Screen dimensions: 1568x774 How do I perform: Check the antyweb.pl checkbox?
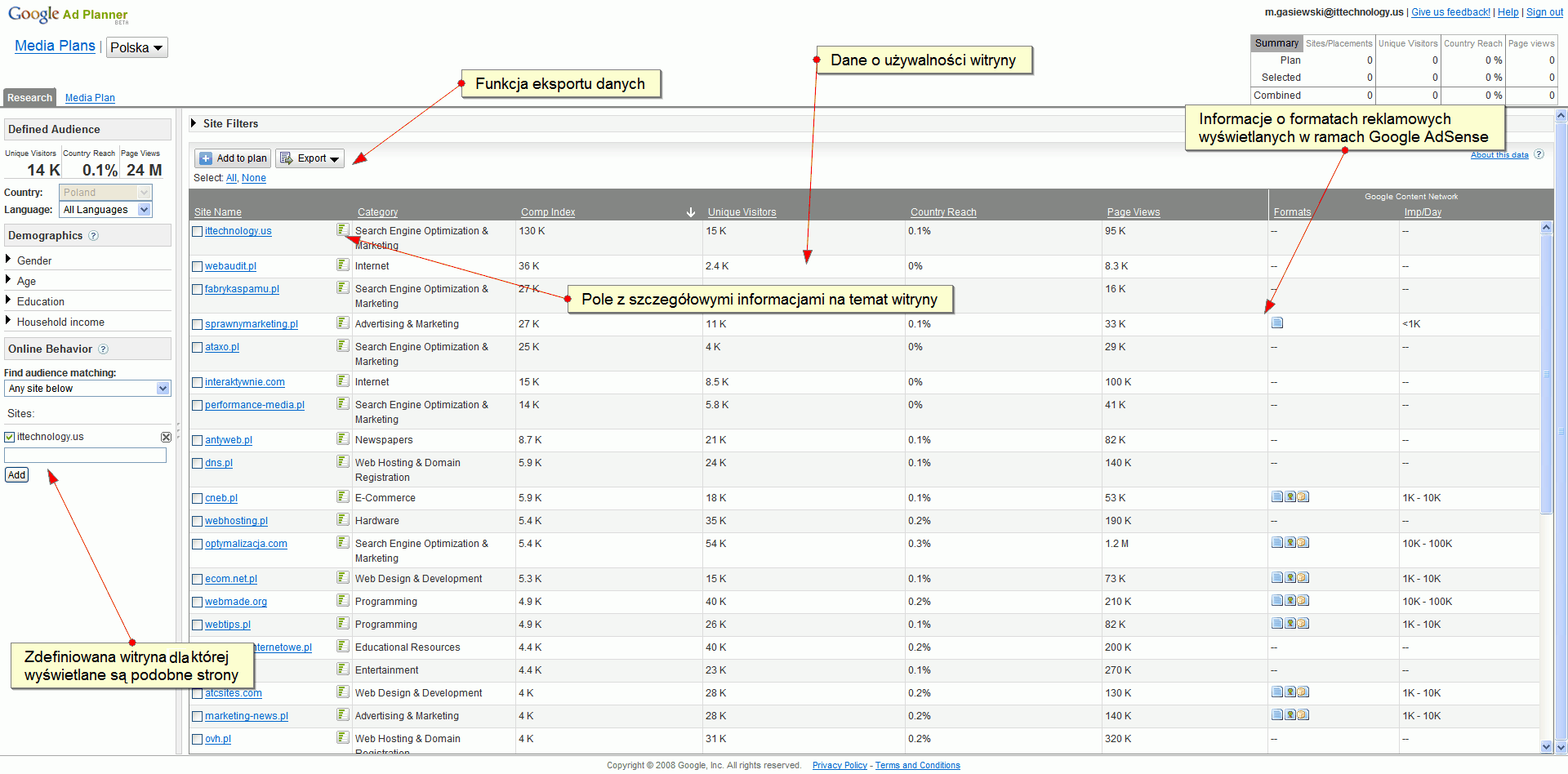point(197,440)
